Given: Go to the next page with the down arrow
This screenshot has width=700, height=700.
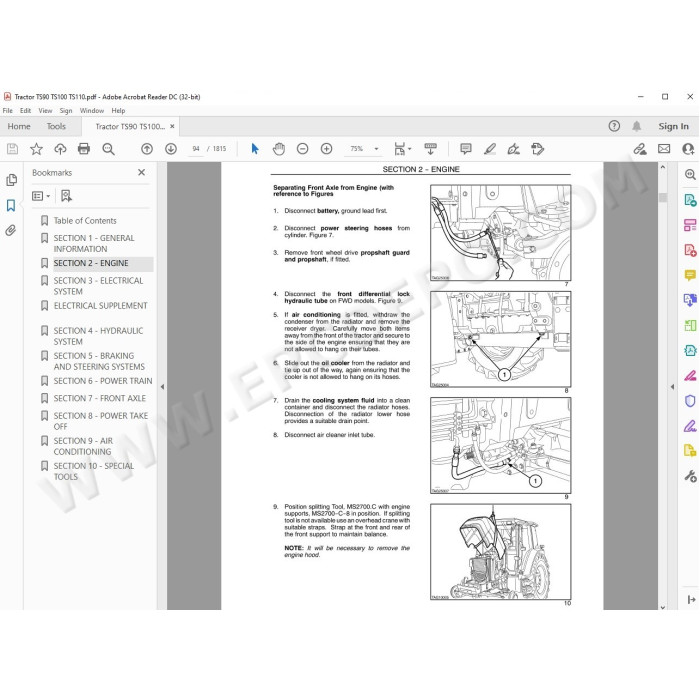Looking at the screenshot, I should 171,149.
